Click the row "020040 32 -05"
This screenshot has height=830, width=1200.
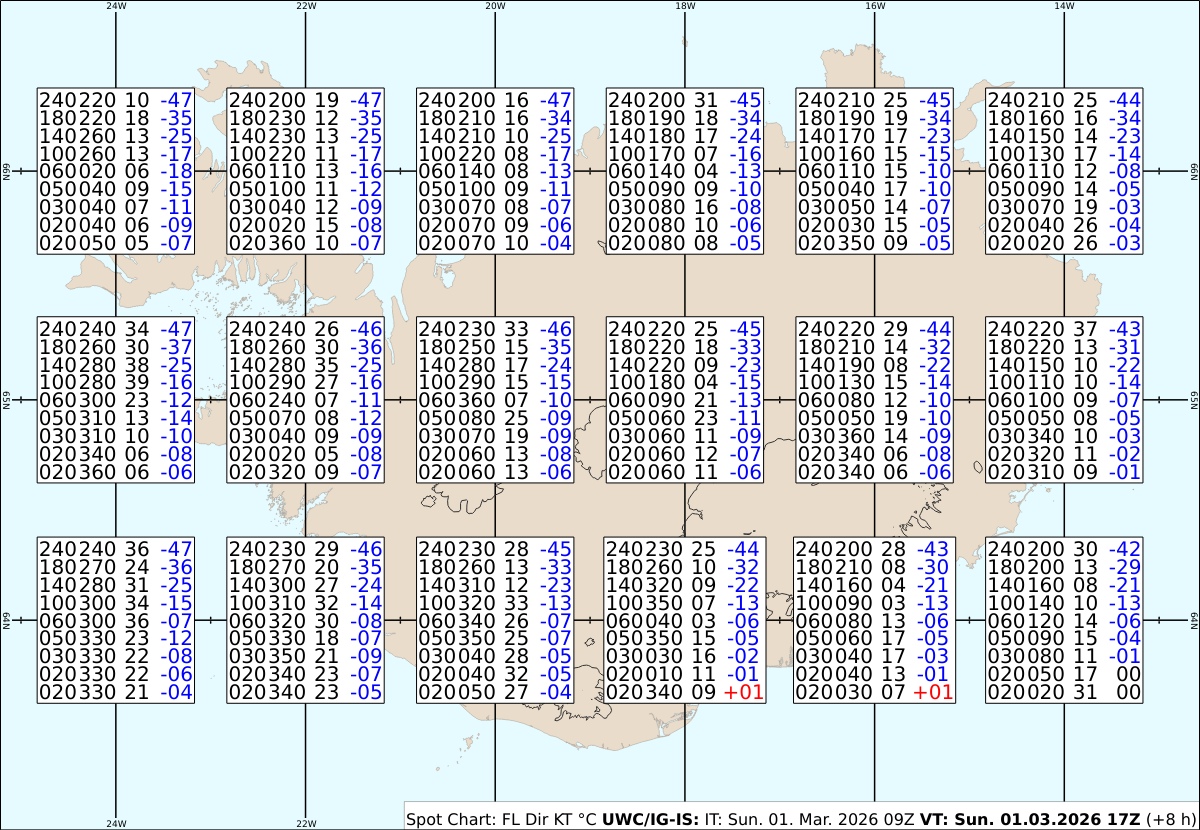[x=495, y=674]
